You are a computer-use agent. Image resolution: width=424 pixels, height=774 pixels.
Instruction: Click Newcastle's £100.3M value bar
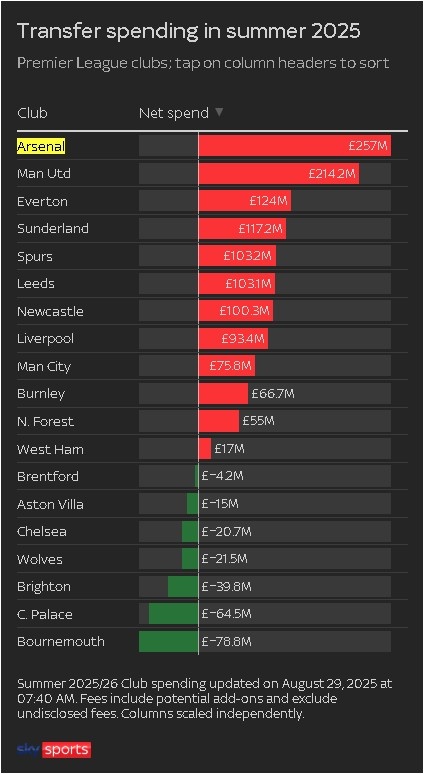pyautogui.click(x=235, y=311)
